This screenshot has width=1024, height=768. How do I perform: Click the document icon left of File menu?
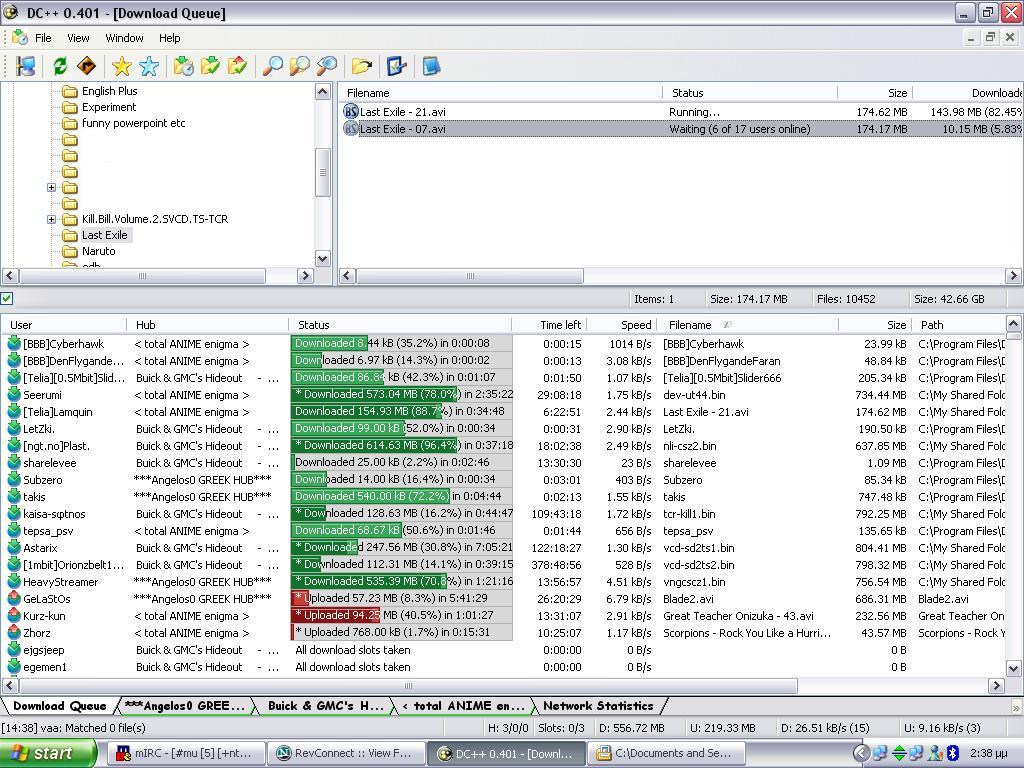20,37
